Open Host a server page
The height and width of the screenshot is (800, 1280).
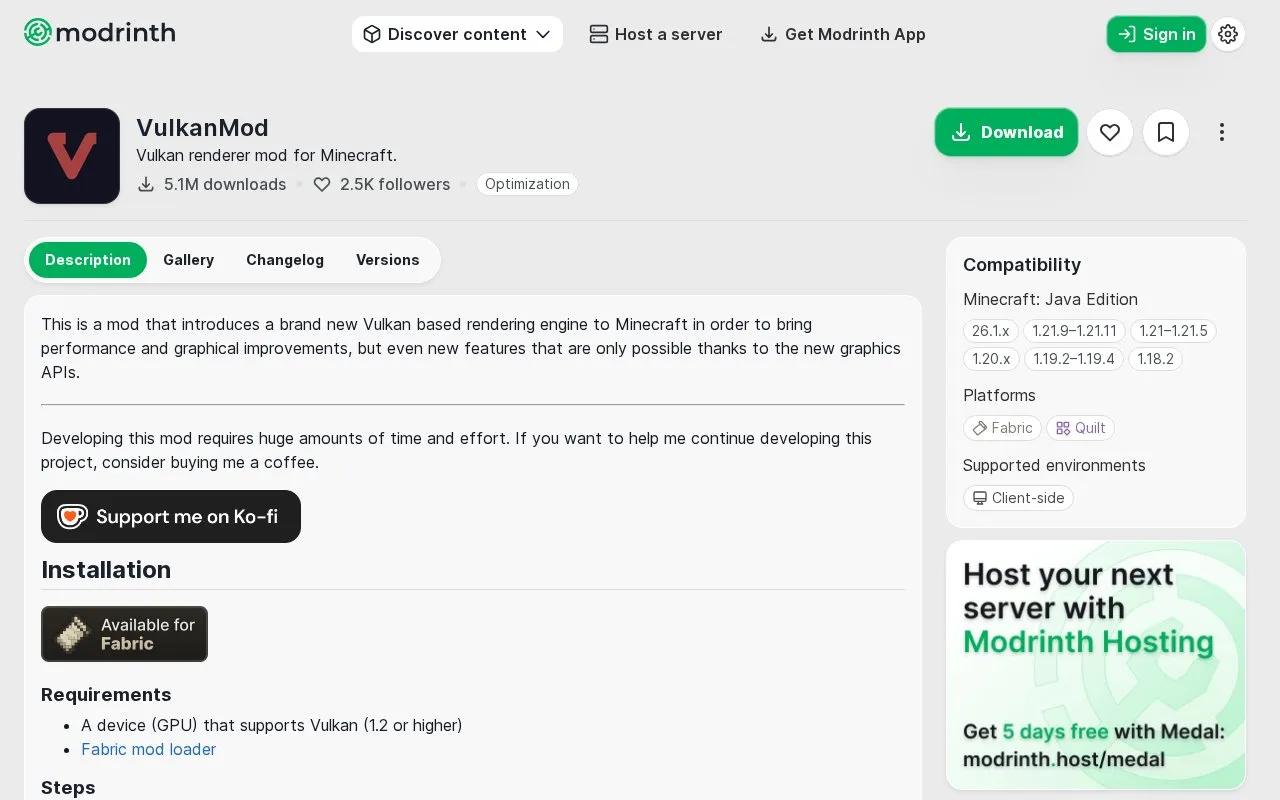click(x=656, y=34)
